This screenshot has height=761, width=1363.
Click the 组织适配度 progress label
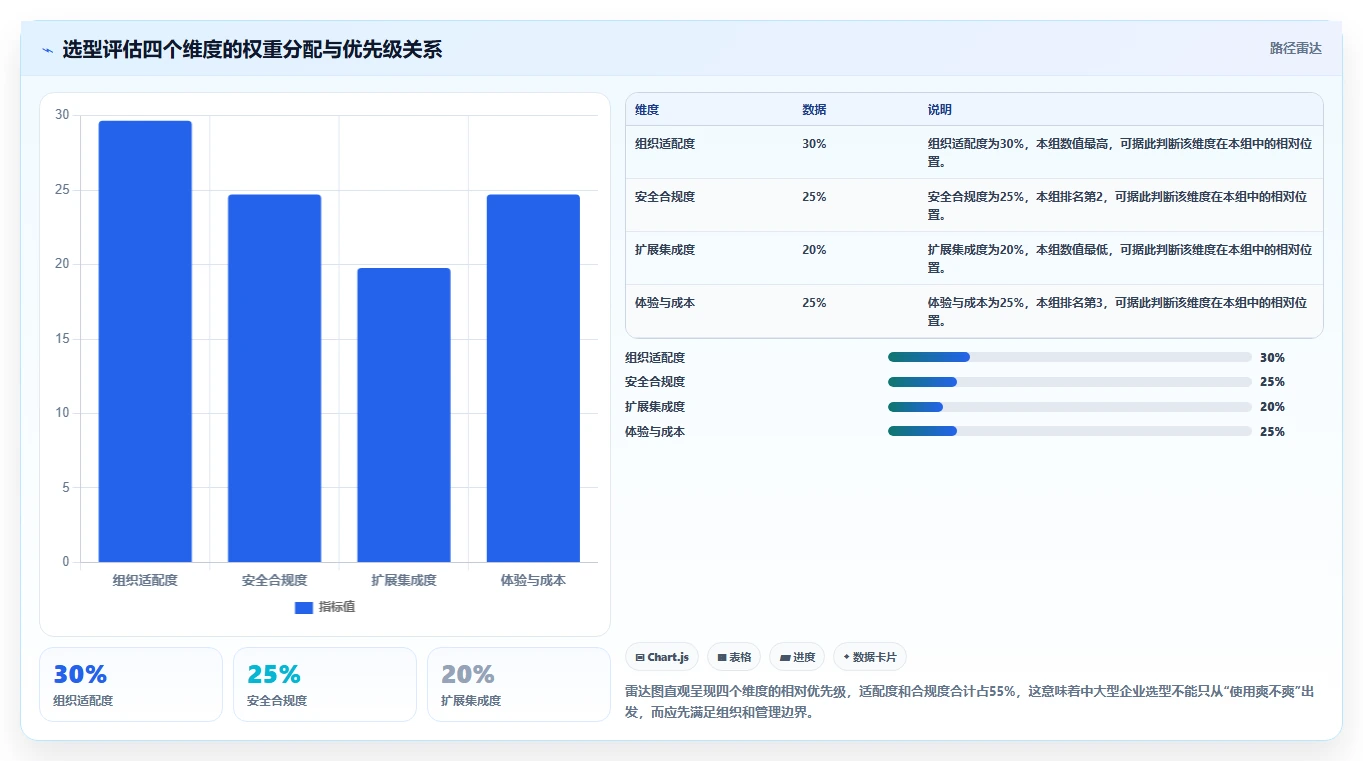[x=655, y=358]
